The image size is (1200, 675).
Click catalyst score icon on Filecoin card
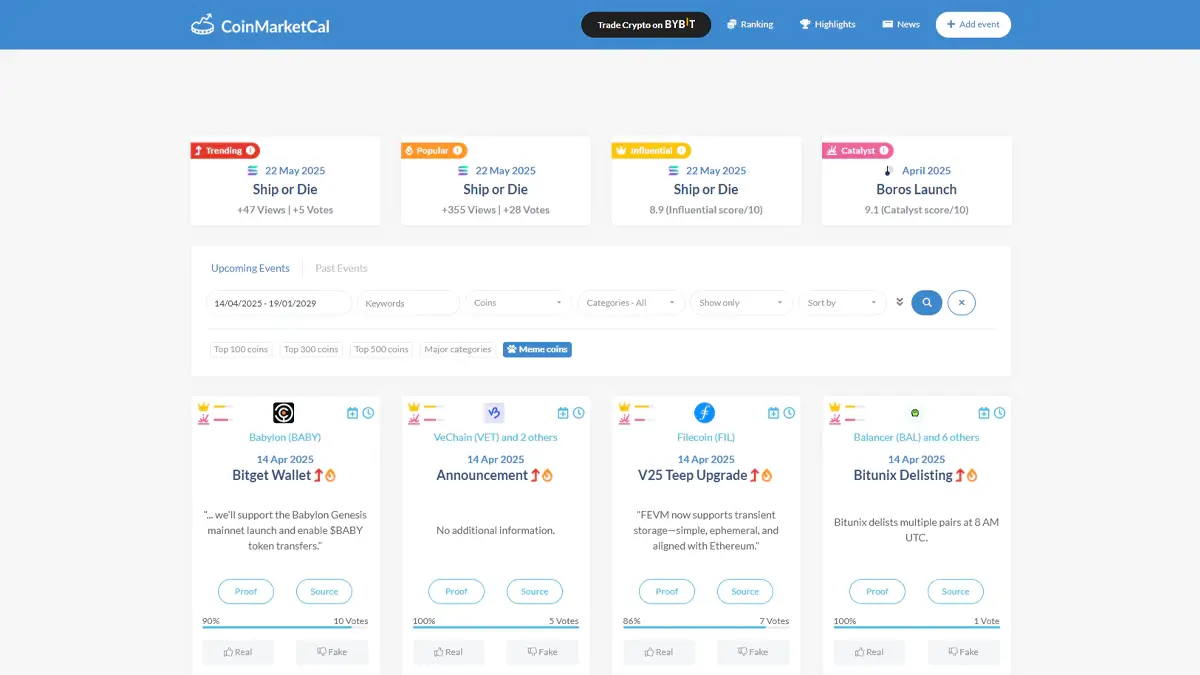tap(625, 420)
